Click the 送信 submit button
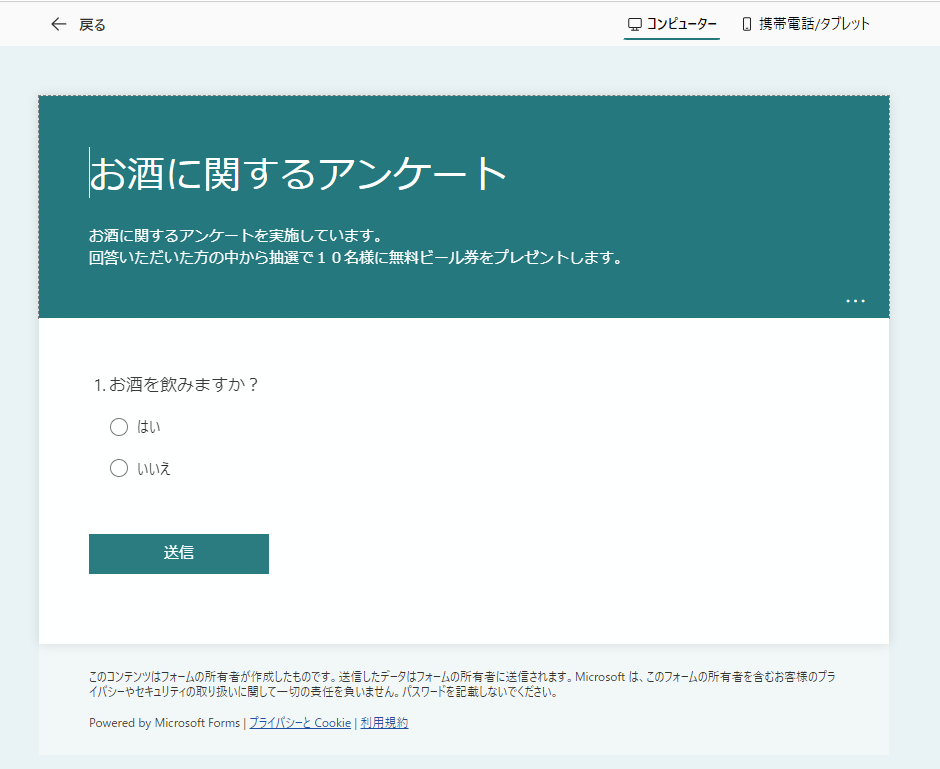The height and width of the screenshot is (769, 940). [x=179, y=554]
